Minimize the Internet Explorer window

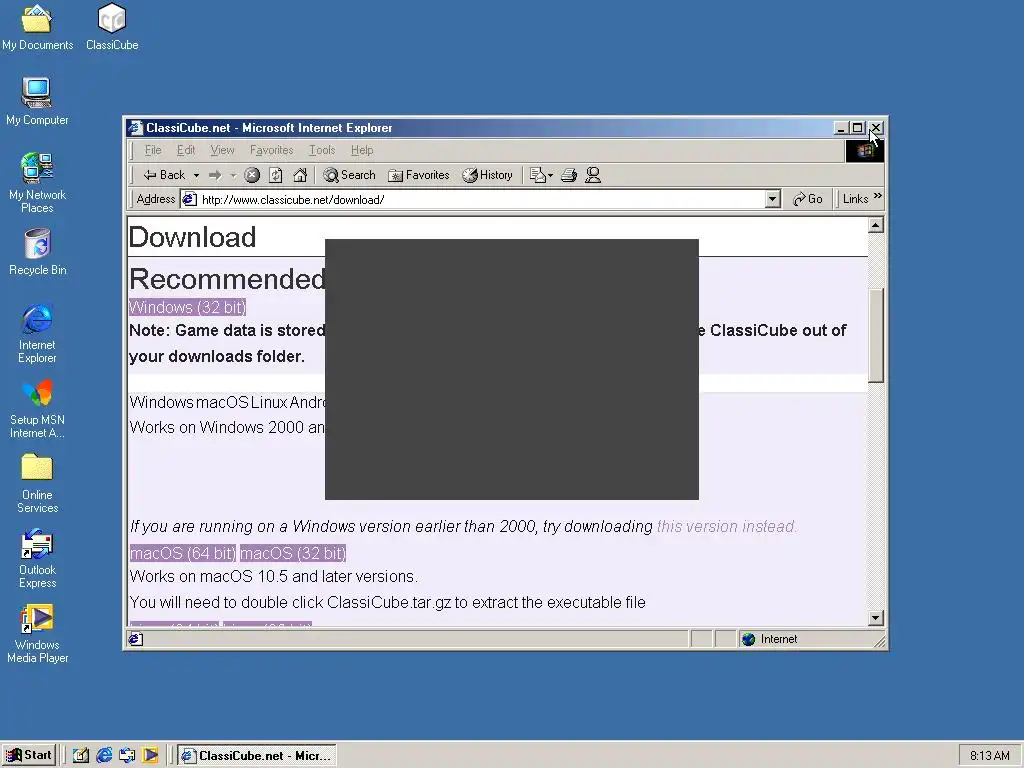(842, 128)
